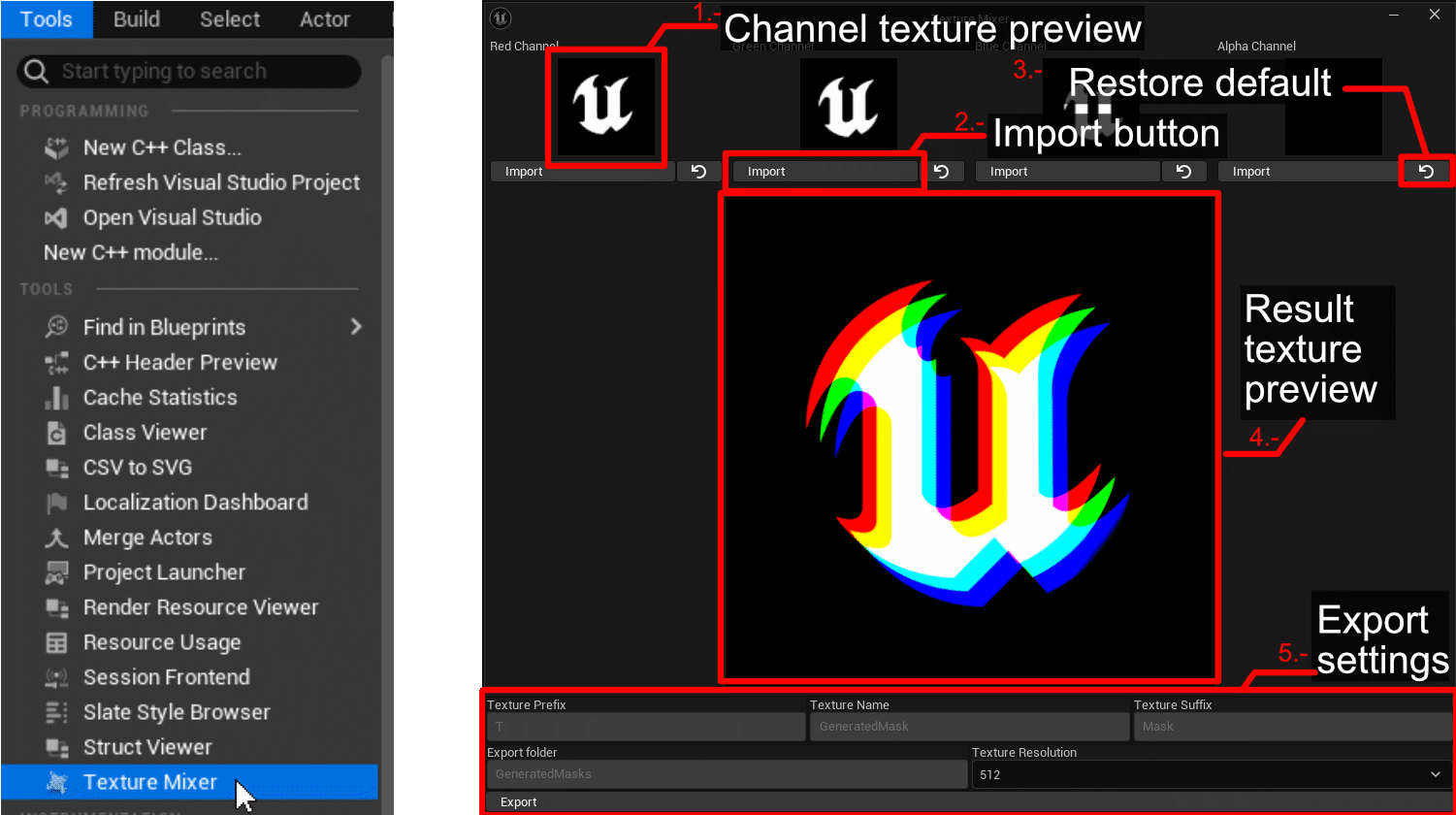Restore default for Red Channel texture
This screenshot has width=1456, height=815.
click(698, 172)
